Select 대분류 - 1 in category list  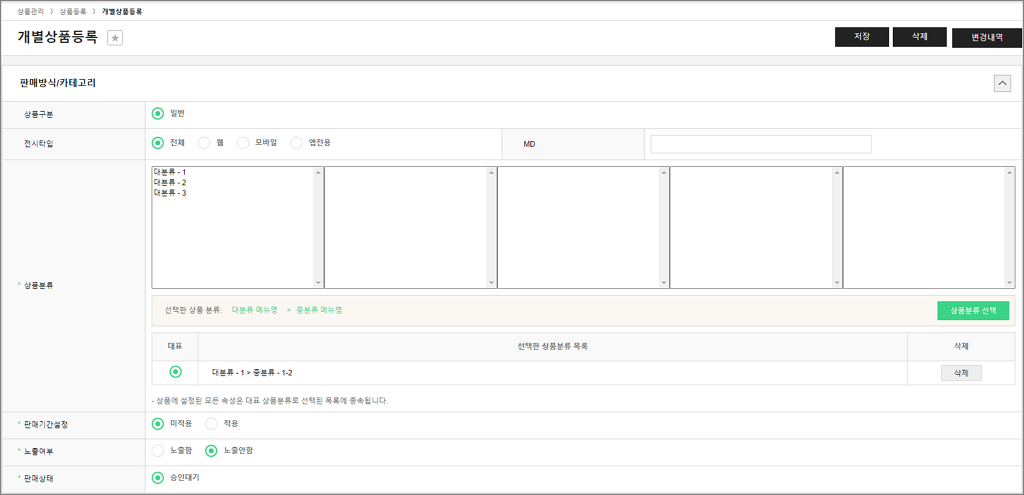point(170,172)
